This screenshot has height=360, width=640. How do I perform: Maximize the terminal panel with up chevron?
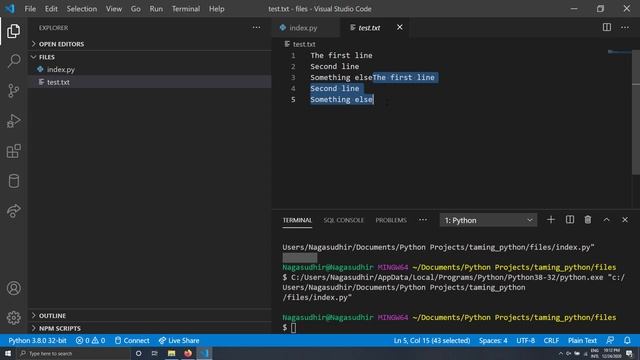607,220
